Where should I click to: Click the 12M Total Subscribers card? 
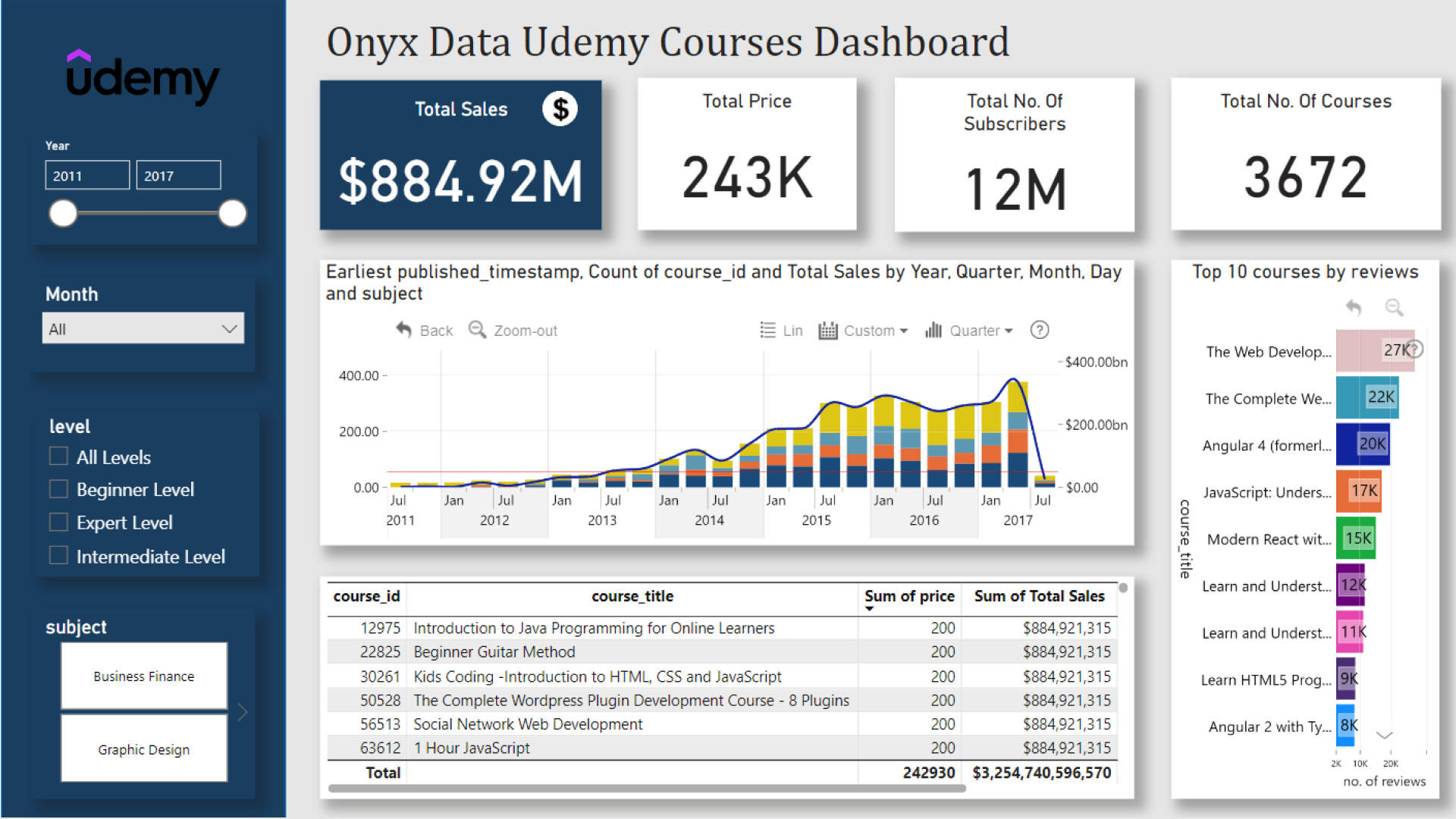click(x=1015, y=155)
